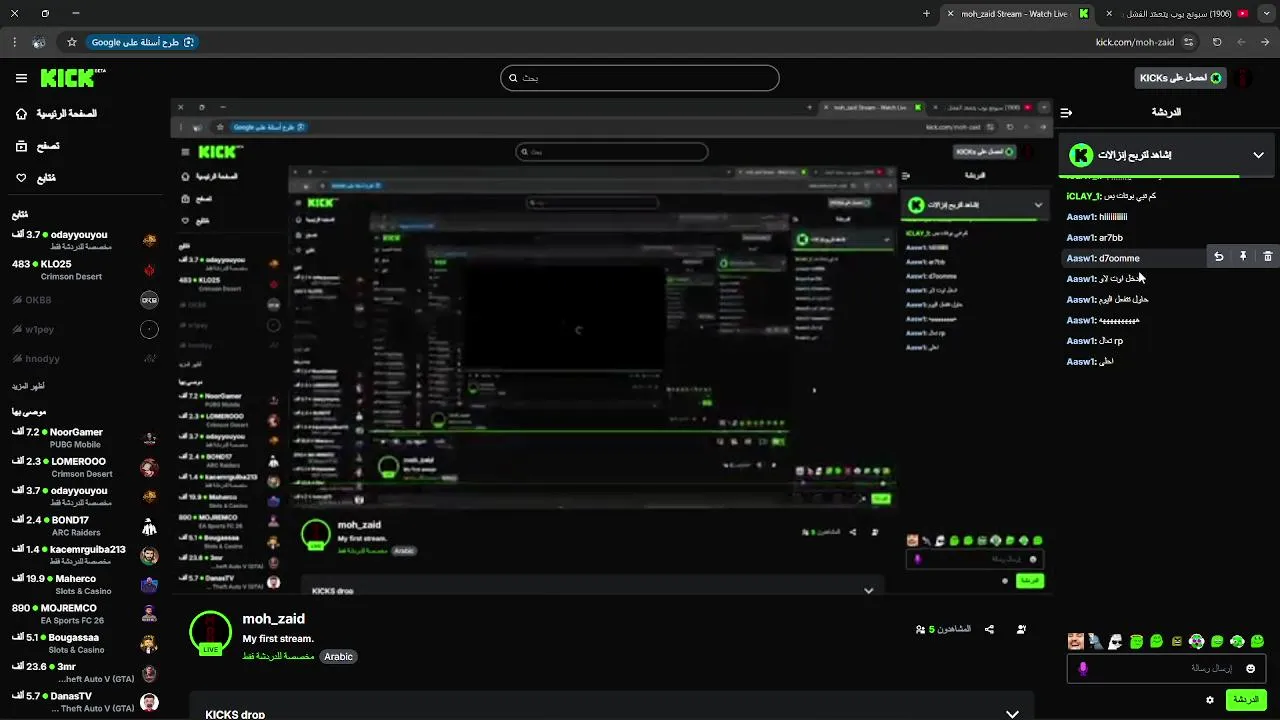Click show more under following list

[x=28, y=386]
